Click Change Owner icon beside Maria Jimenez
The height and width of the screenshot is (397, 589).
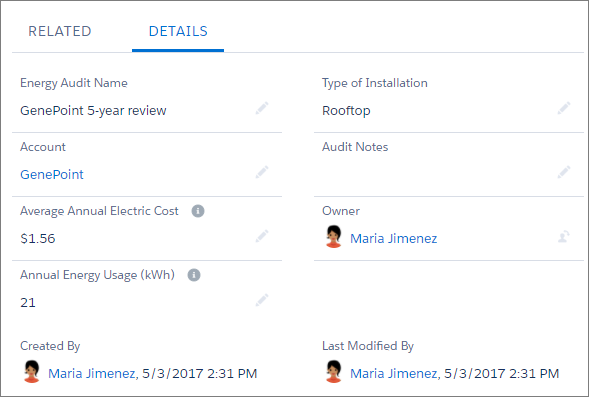pos(563,236)
